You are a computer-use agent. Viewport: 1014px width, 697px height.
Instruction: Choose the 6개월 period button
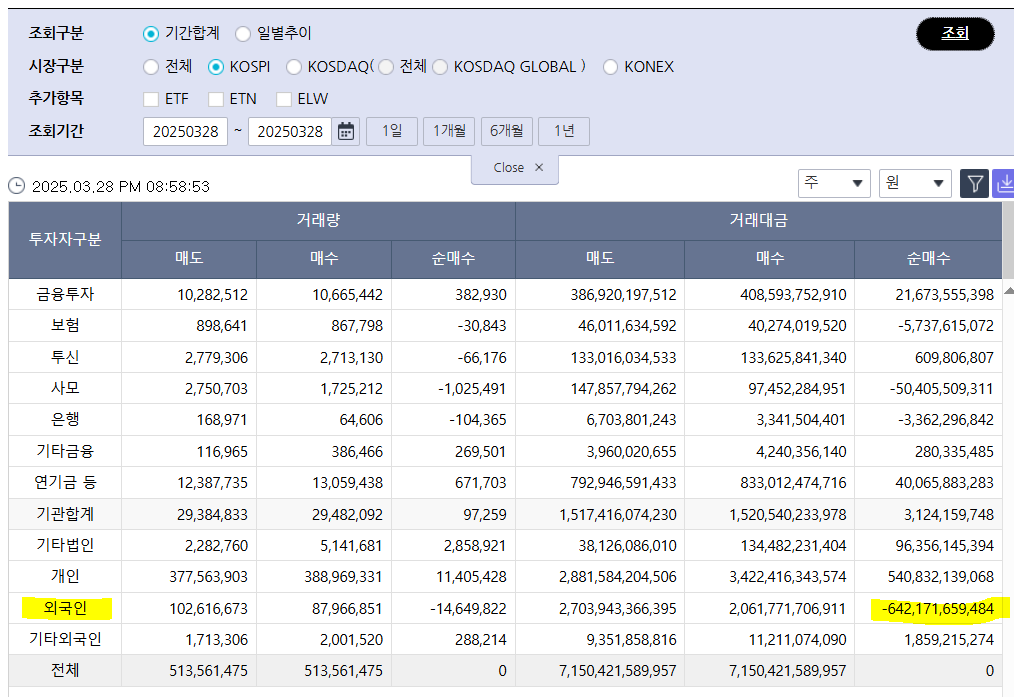click(x=506, y=131)
